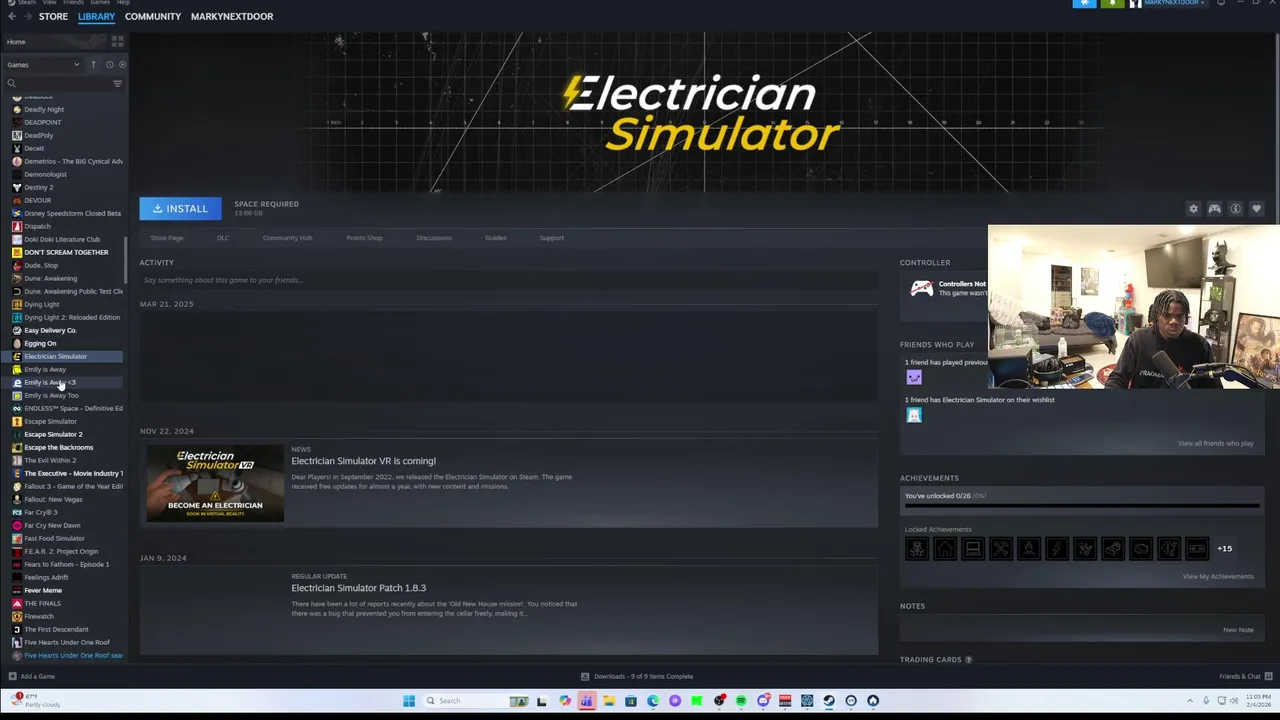1280x720 pixels.
Task: Click the trading cards help icon
Action: point(968,660)
